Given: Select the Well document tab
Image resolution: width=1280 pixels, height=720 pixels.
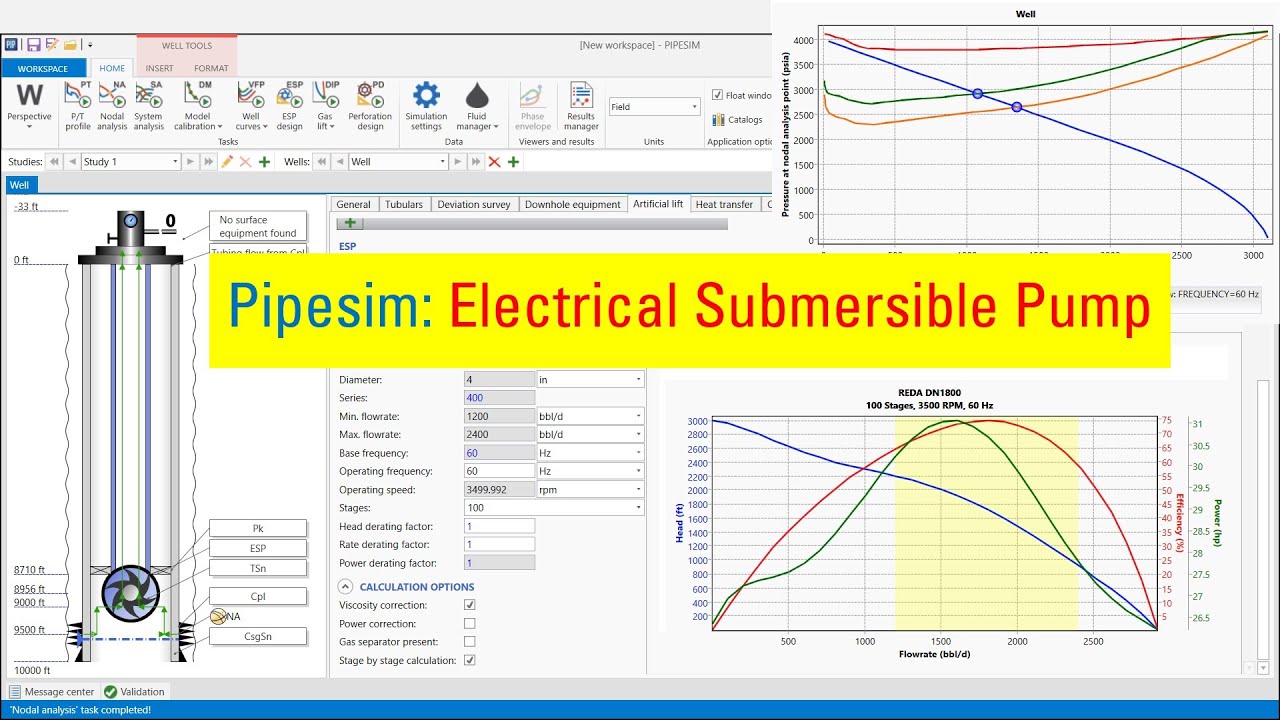Looking at the screenshot, I should coord(20,185).
